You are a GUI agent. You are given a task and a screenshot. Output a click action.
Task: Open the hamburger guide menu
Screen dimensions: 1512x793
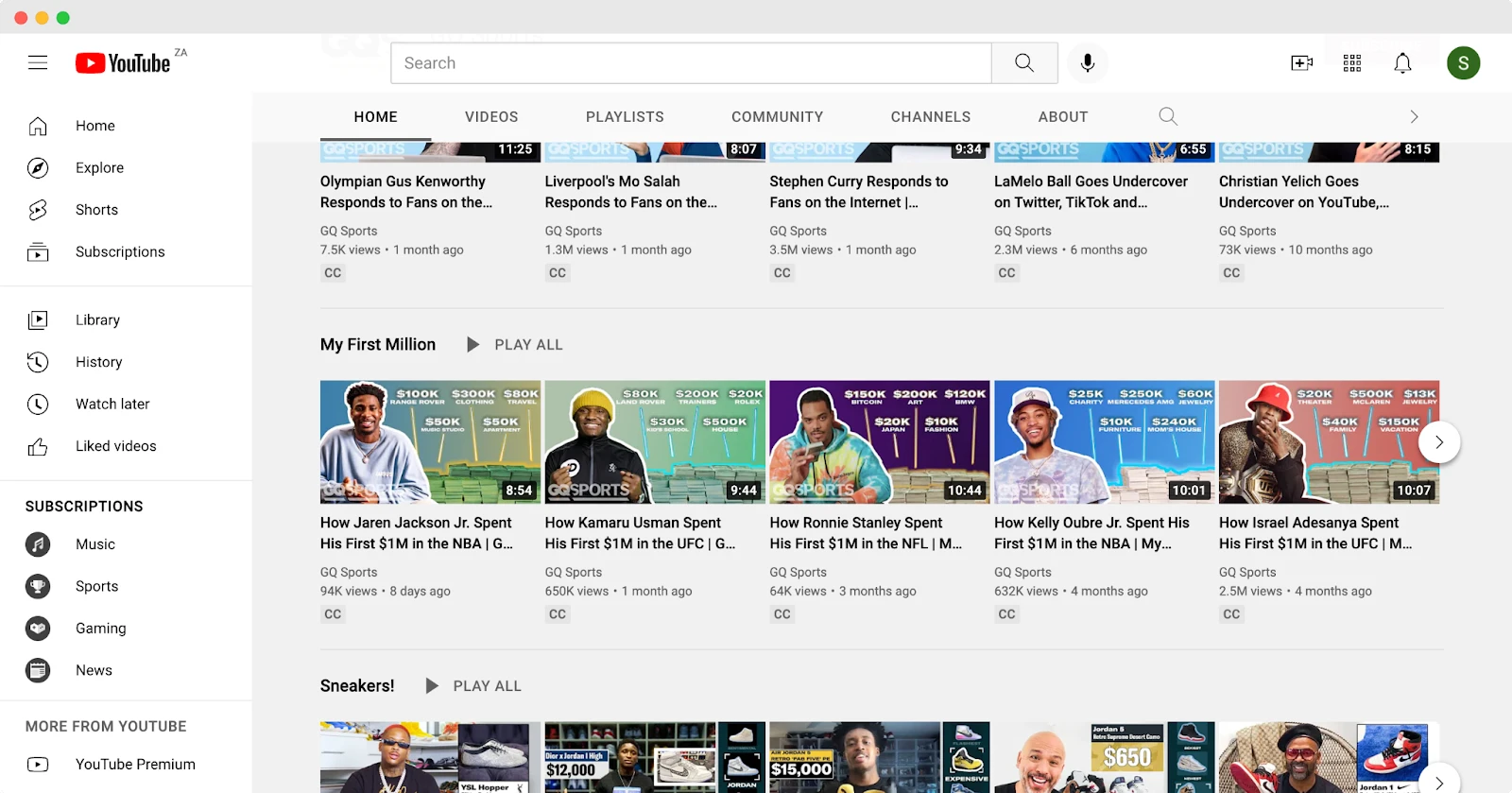pyautogui.click(x=38, y=63)
